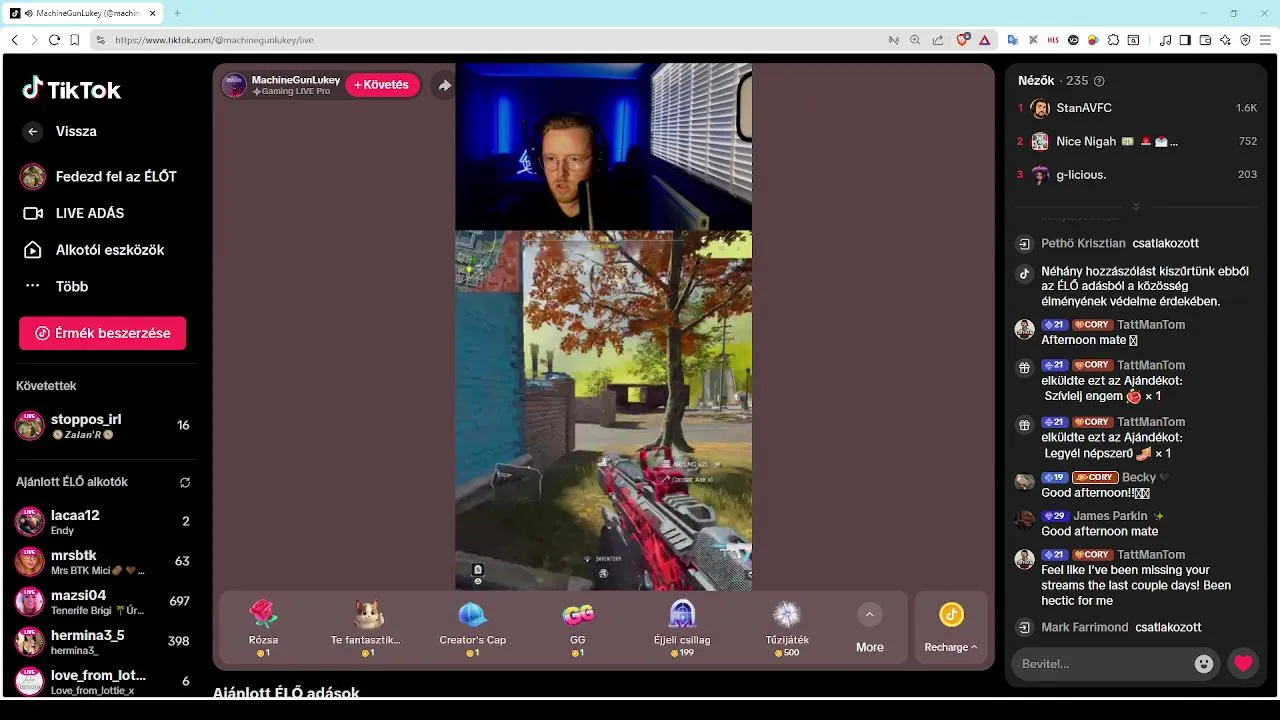This screenshot has height=720, width=1280.
Task: Reload the browser page
Action: (55, 40)
